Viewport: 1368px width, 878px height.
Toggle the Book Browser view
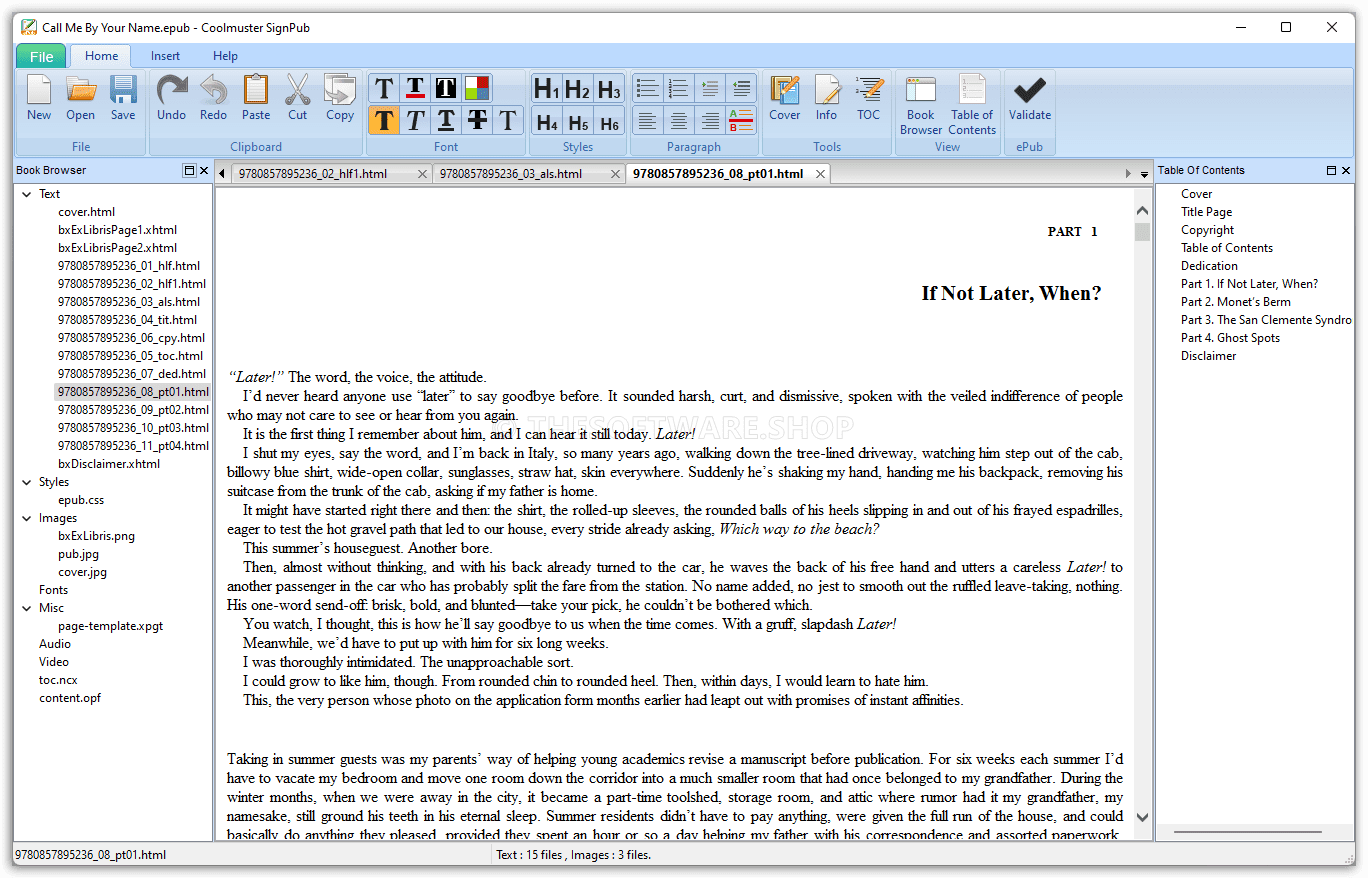(921, 105)
